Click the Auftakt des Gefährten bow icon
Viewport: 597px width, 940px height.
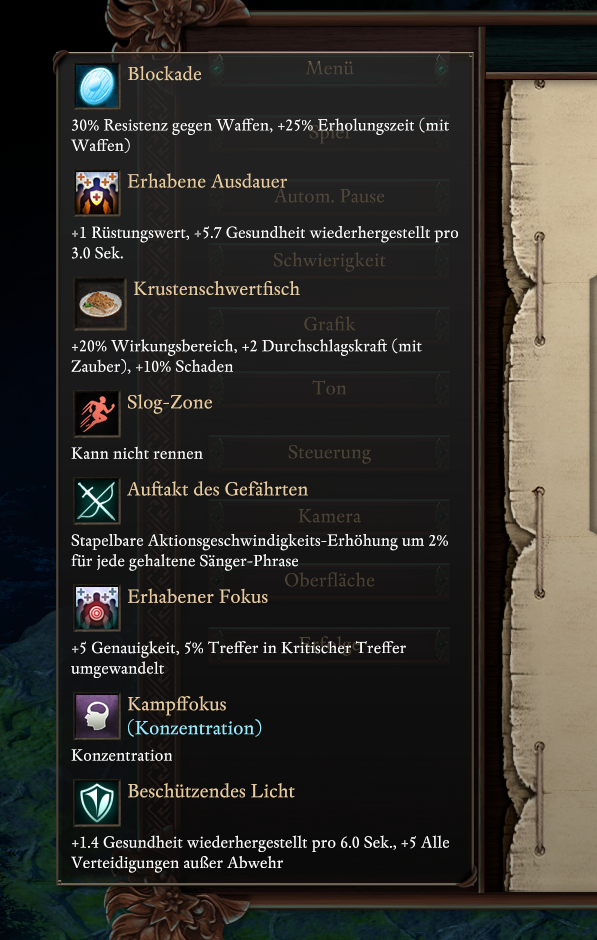coord(97,501)
